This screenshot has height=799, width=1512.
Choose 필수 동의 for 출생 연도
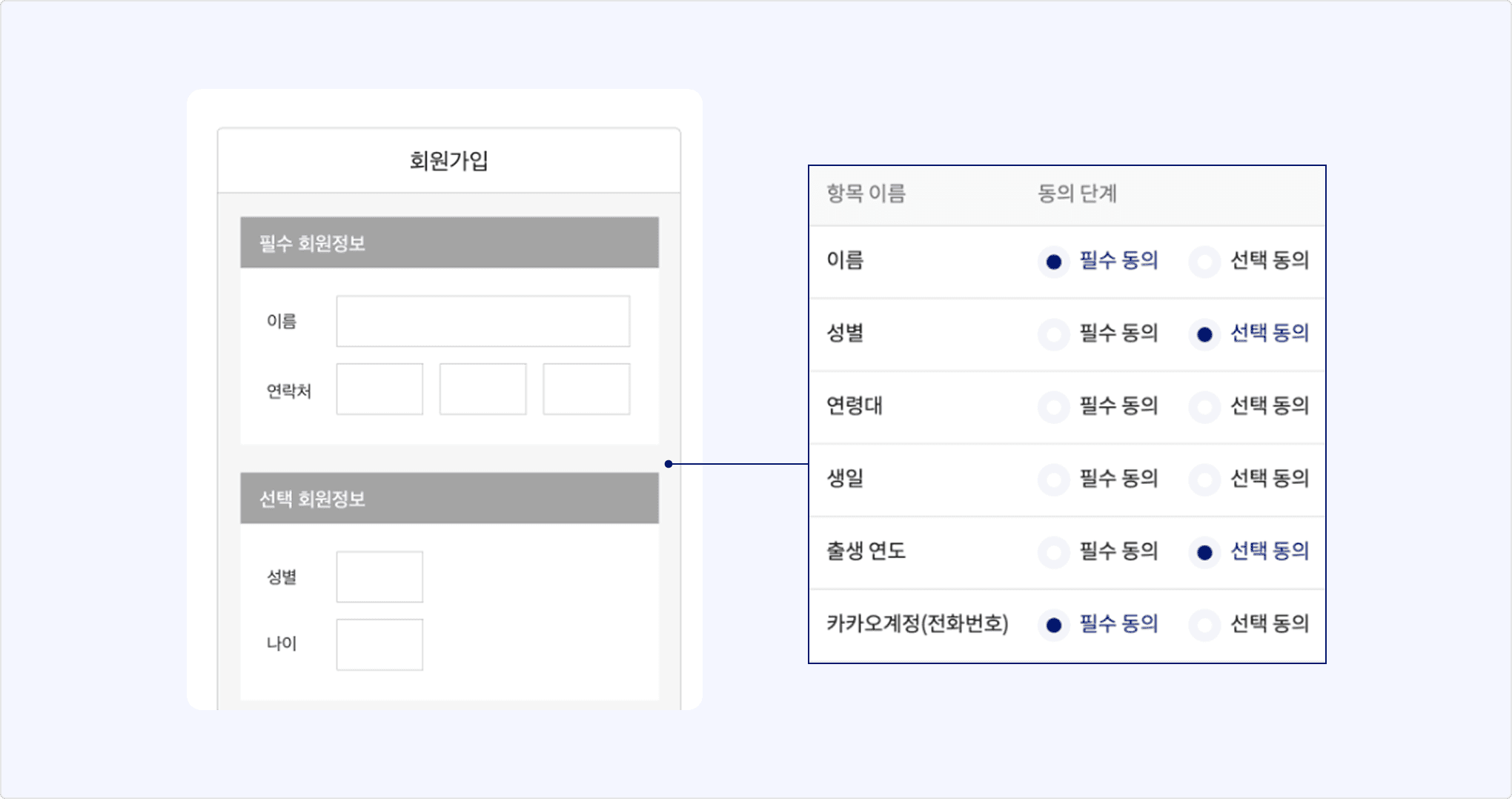(1053, 552)
